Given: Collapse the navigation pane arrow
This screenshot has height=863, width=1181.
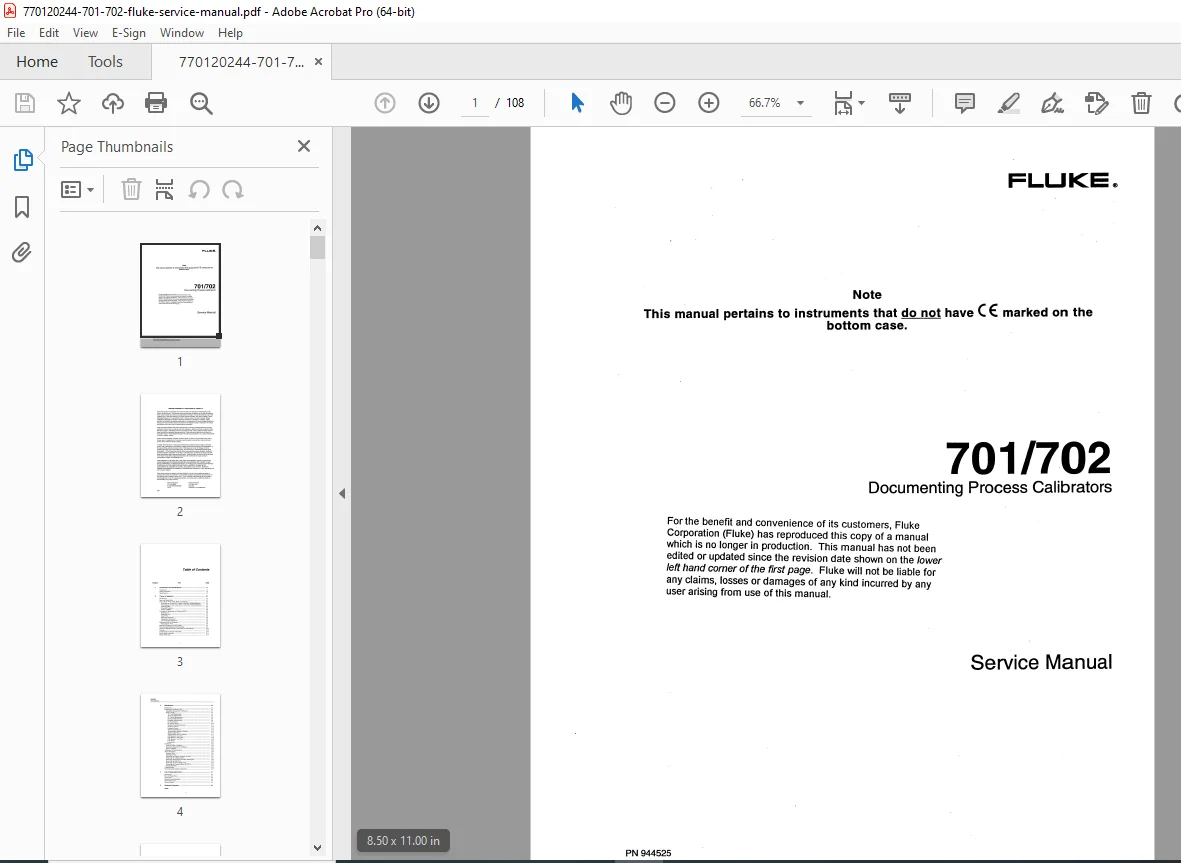Looking at the screenshot, I should [x=342, y=494].
